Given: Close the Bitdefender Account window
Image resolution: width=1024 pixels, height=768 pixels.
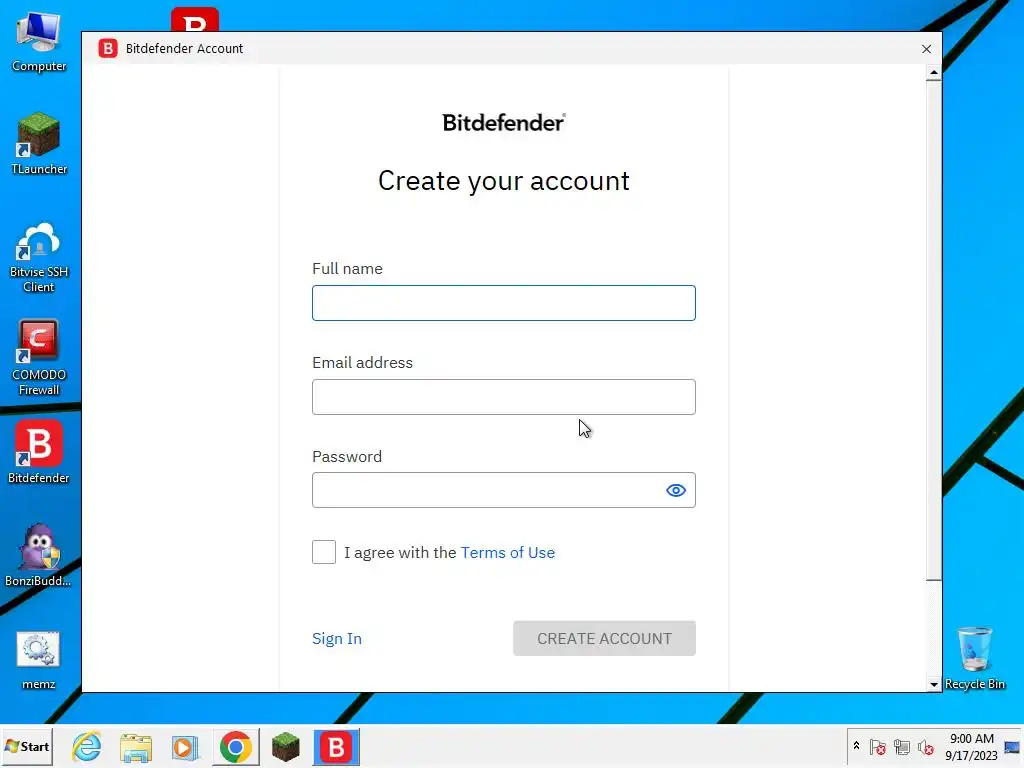Looking at the screenshot, I should click(926, 49).
